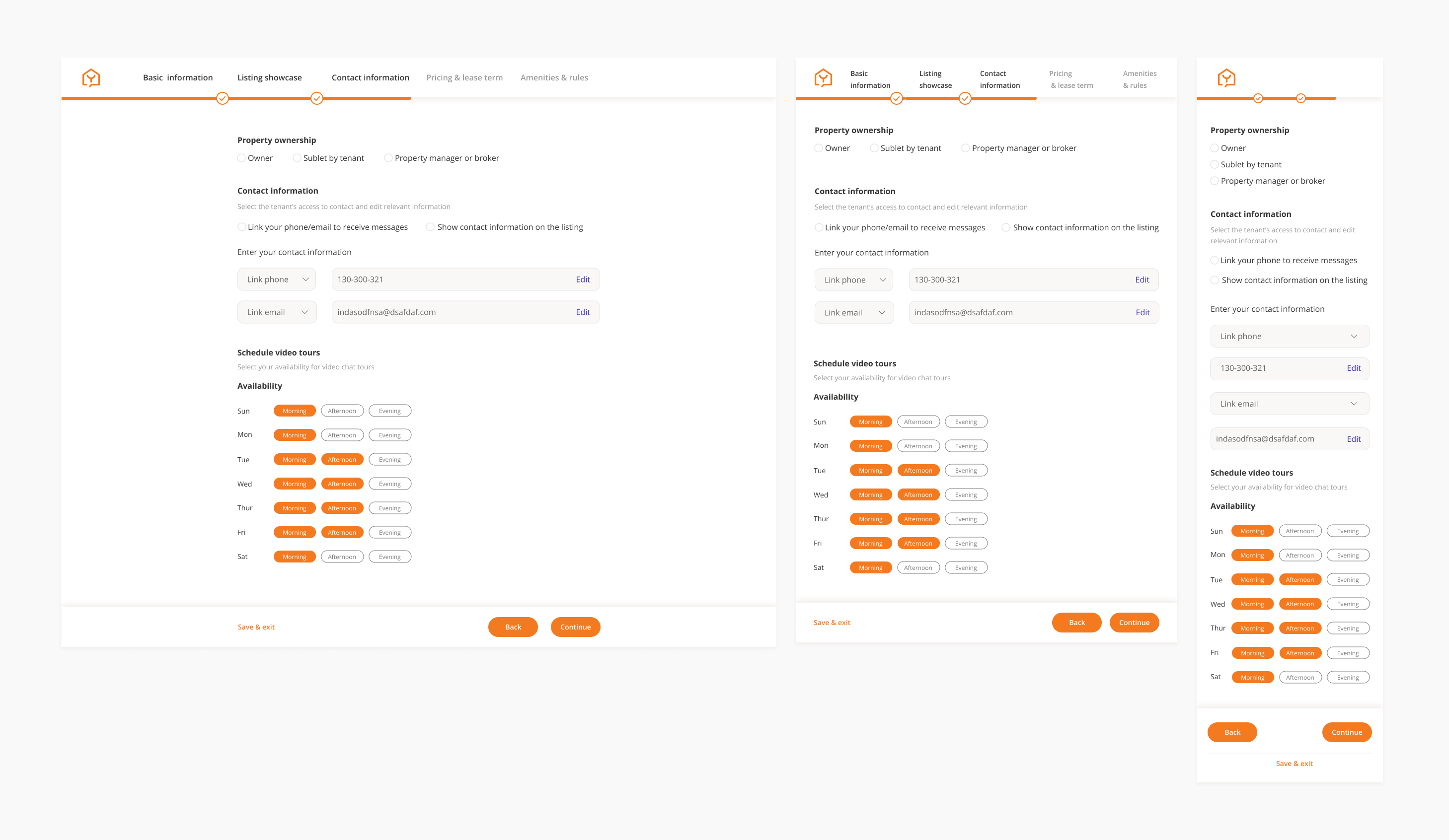Viewport: 1449px width, 840px height.
Task: Open the Link phone dropdown in the widest layout
Action: tap(277, 279)
